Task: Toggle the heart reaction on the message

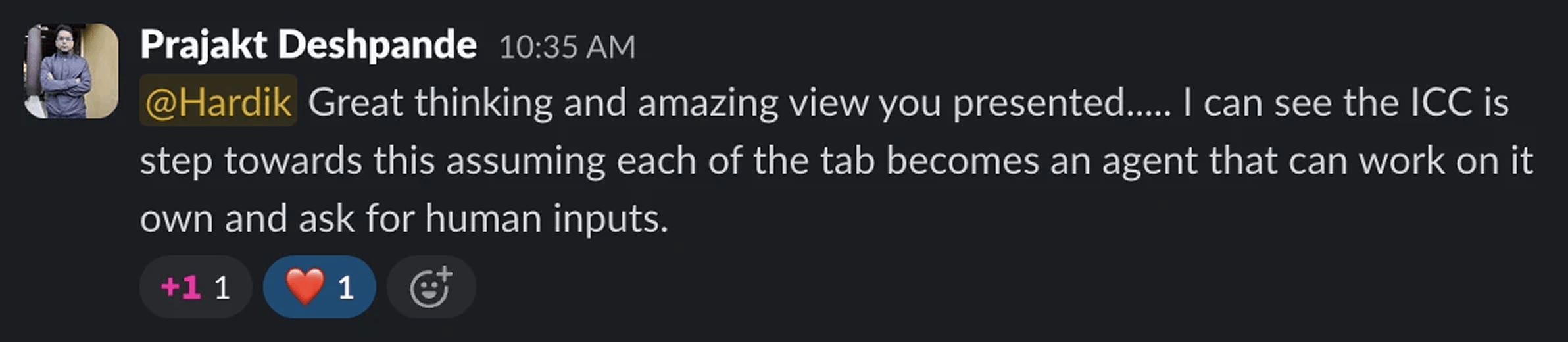Action: (x=320, y=287)
